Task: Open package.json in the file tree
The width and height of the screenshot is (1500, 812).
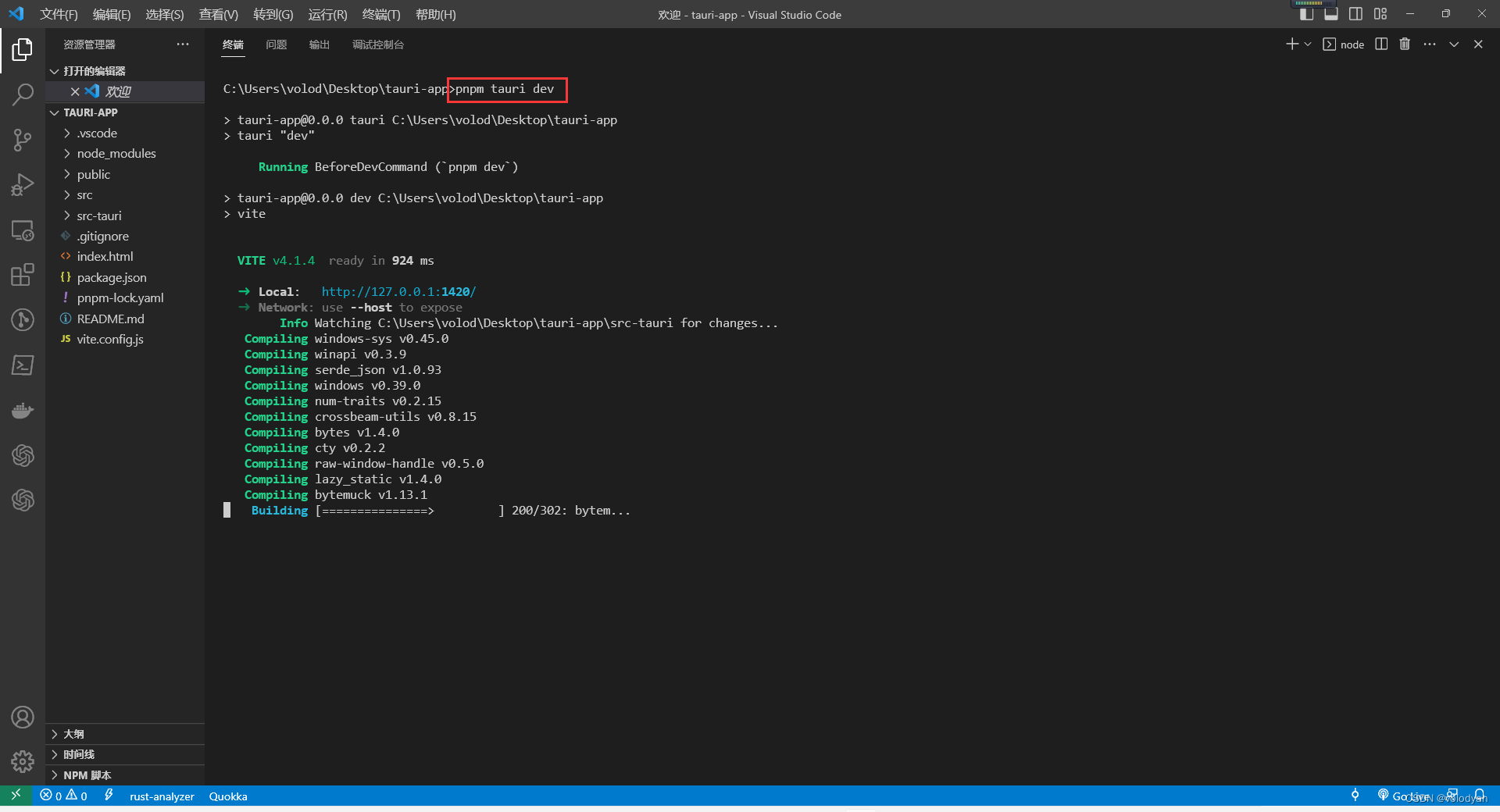Action: pos(125,277)
